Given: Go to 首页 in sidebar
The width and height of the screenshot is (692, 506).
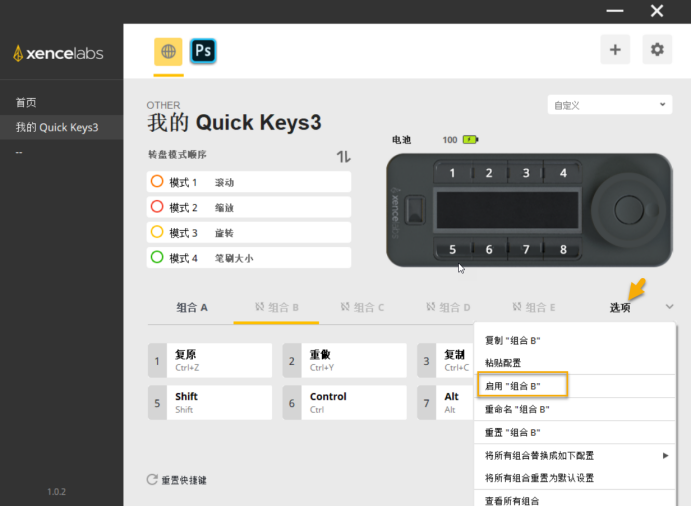Looking at the screenshot, I should 26,103.
